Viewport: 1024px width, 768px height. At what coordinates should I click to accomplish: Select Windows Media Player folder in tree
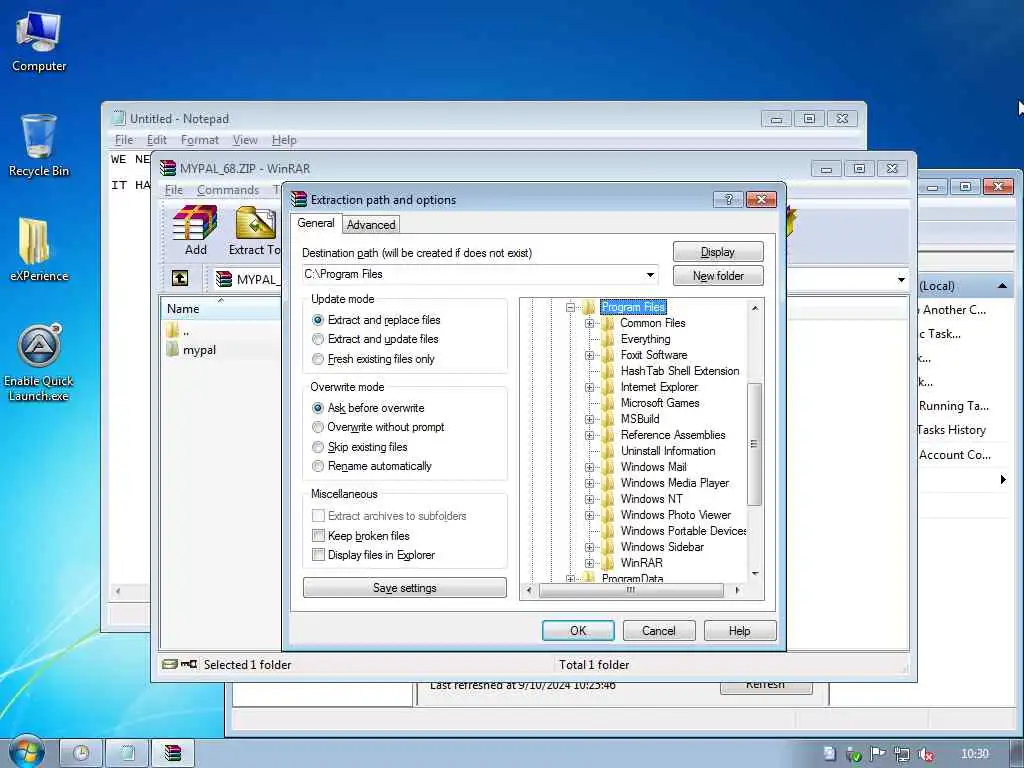675,483
